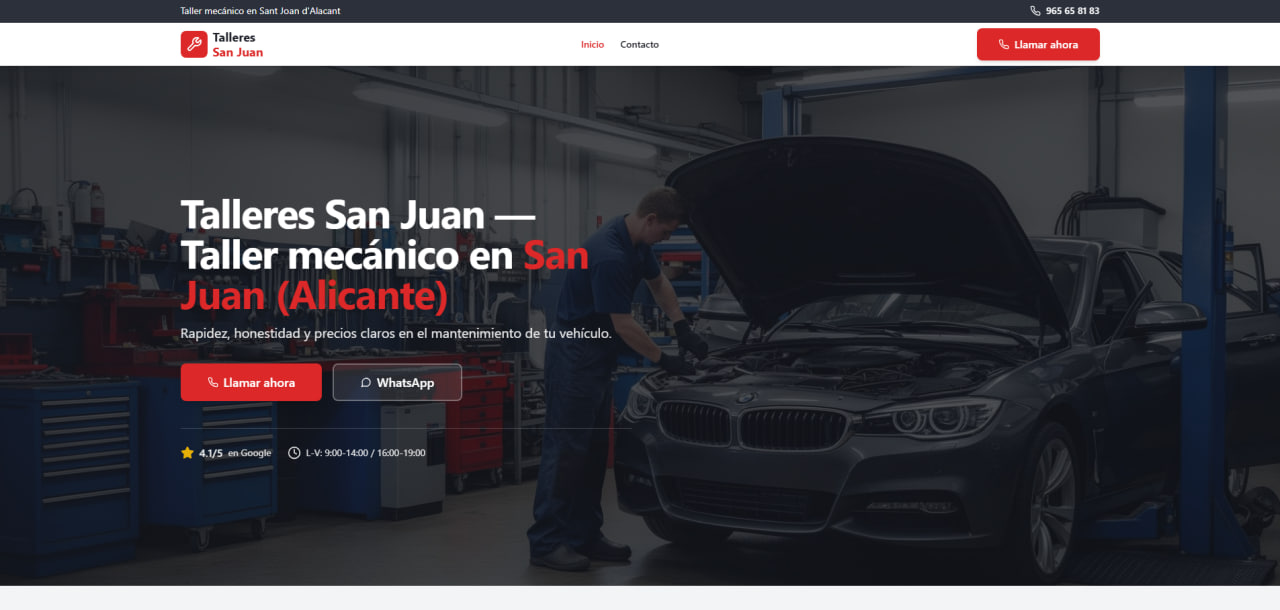Click the clock icon beside opening hours

pos(294,453)
